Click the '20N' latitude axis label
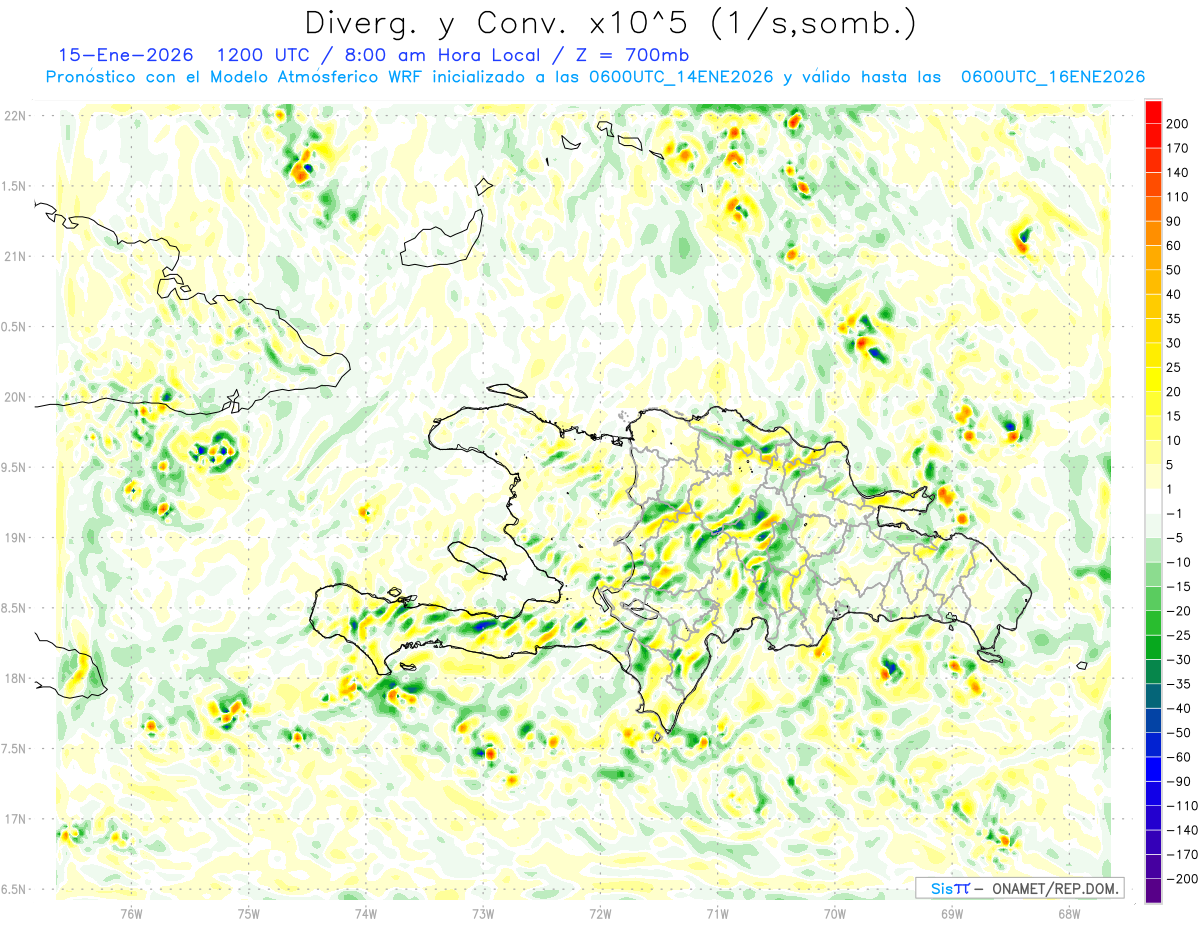1200x927 pixels. click(15, 397)
